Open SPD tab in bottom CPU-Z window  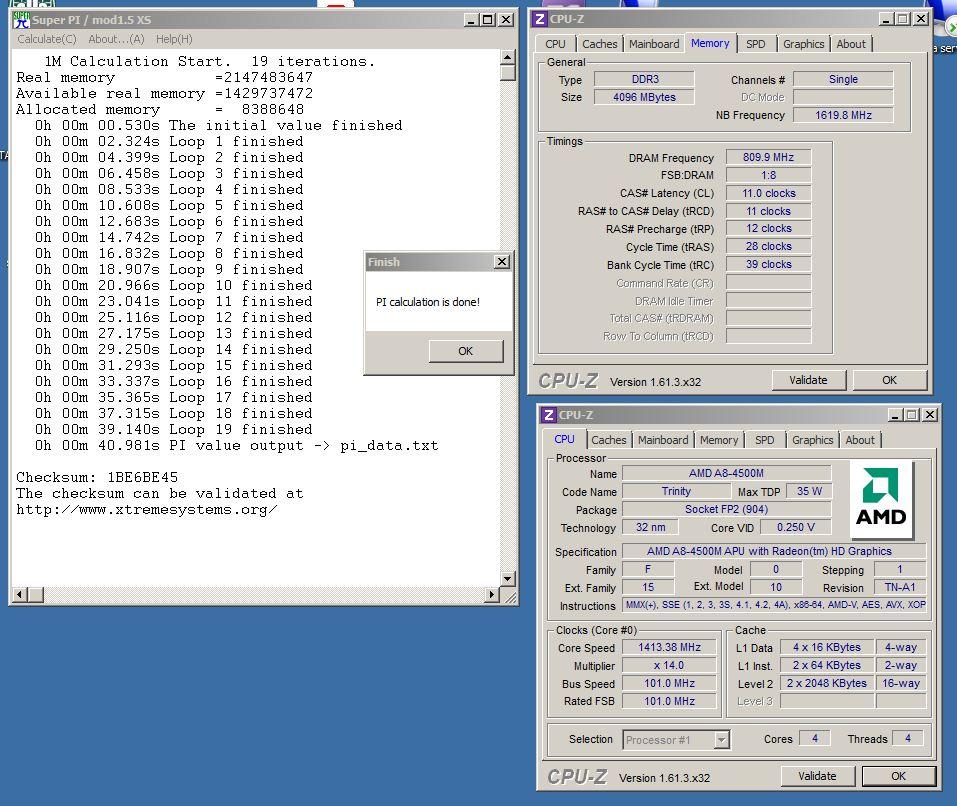click(x=764, y=440)
